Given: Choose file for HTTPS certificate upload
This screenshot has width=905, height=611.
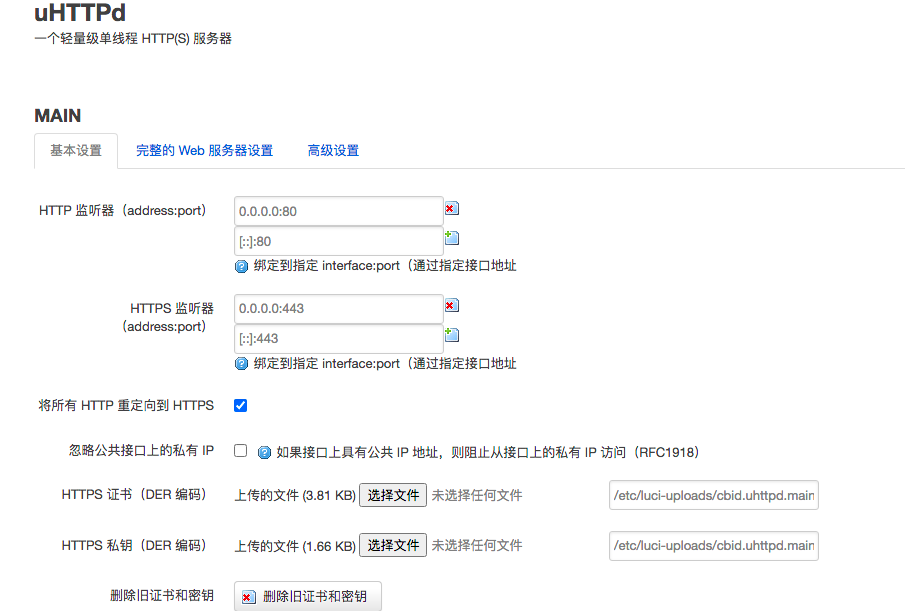Looking at the screenshot, I should click(393, 495).
